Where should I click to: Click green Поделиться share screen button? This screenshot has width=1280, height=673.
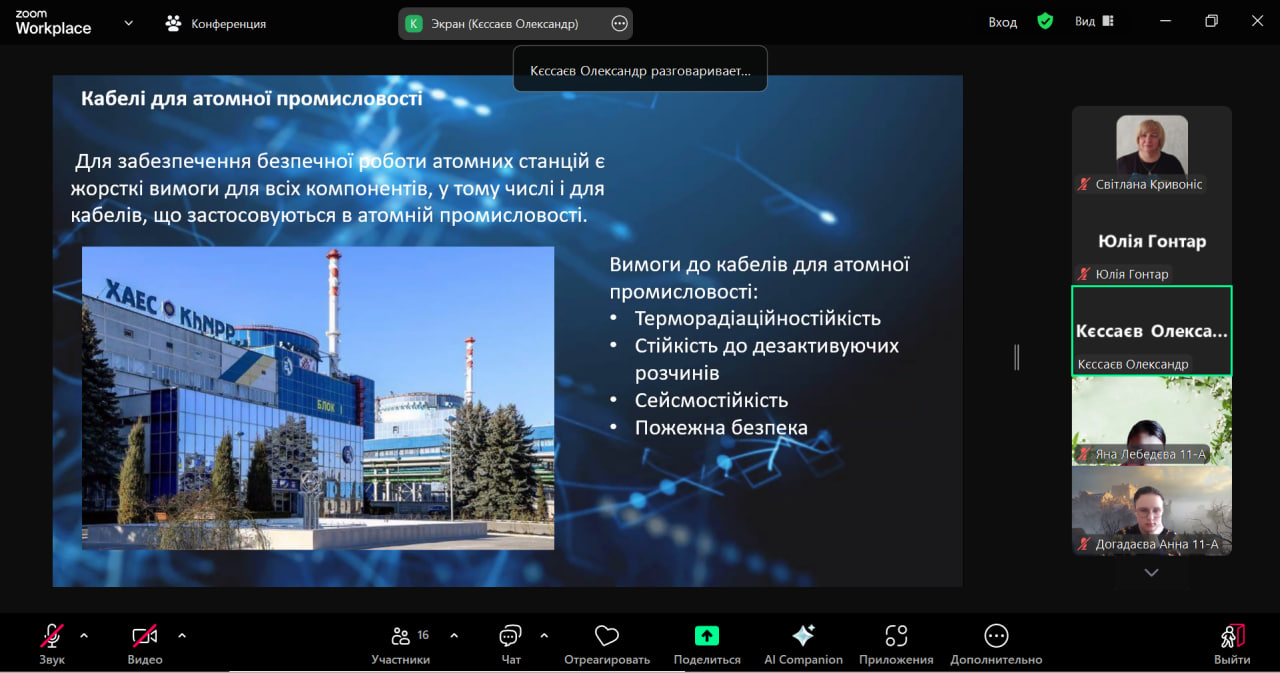pyautogui.click(x=707, y=636)
